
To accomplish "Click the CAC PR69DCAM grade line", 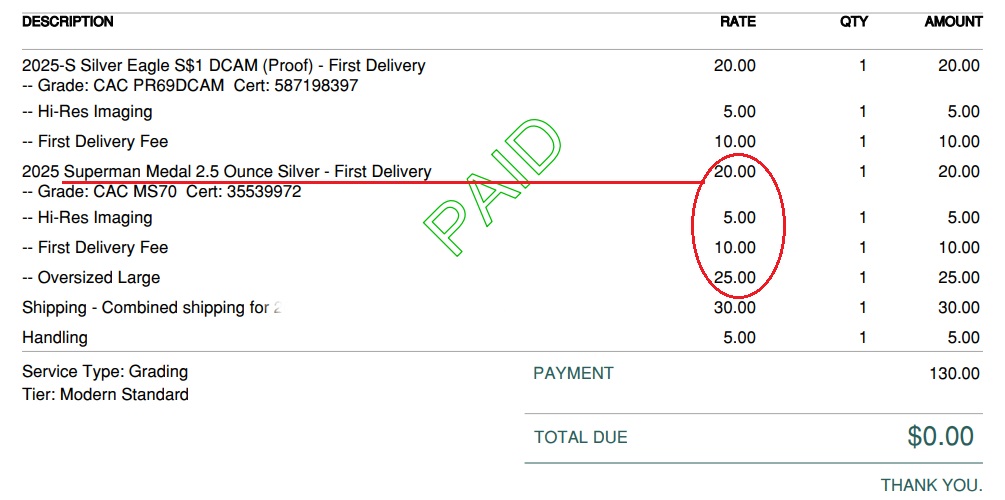I will coord(190,86).
